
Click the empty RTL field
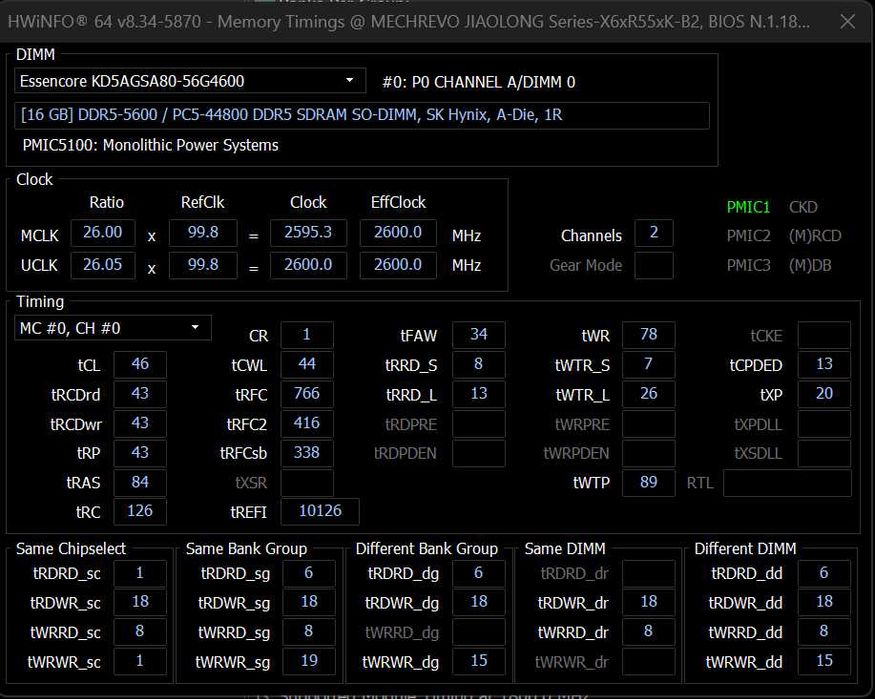(787, 483)
